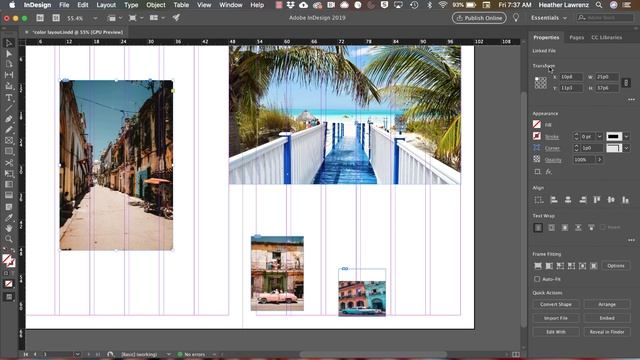Open the File menu
Screen dimensions: 640x360
[64, 5]
